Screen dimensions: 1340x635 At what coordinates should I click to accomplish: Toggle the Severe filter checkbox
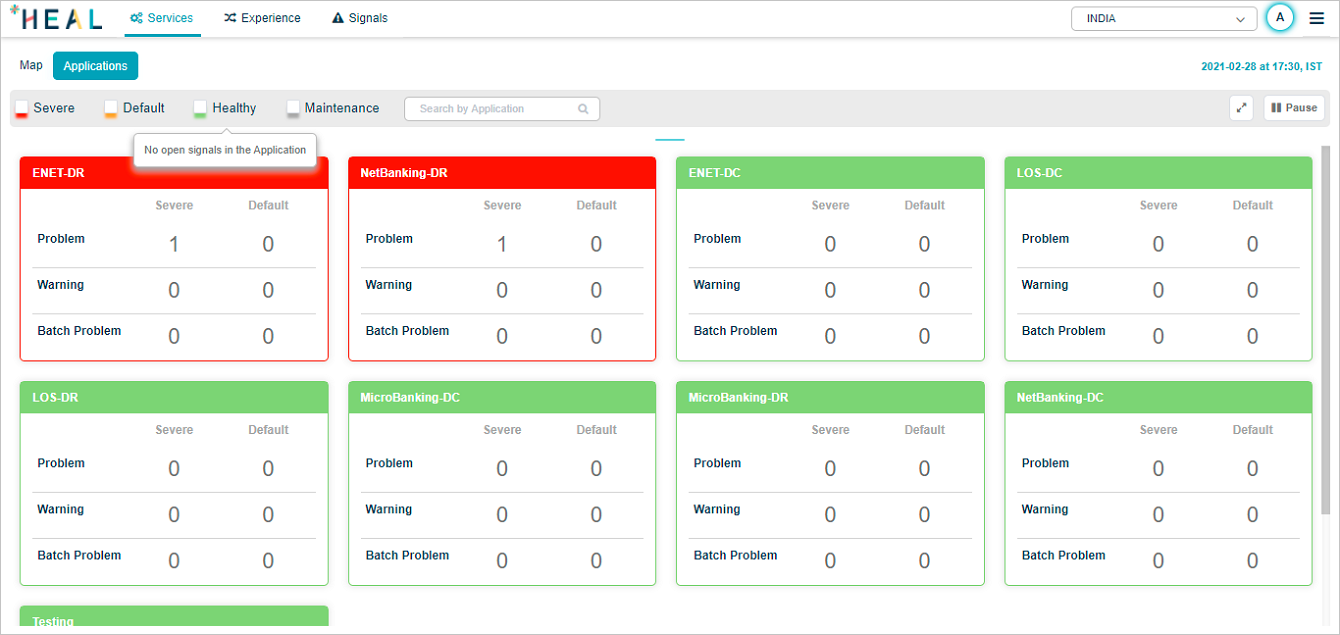[22, 108]
